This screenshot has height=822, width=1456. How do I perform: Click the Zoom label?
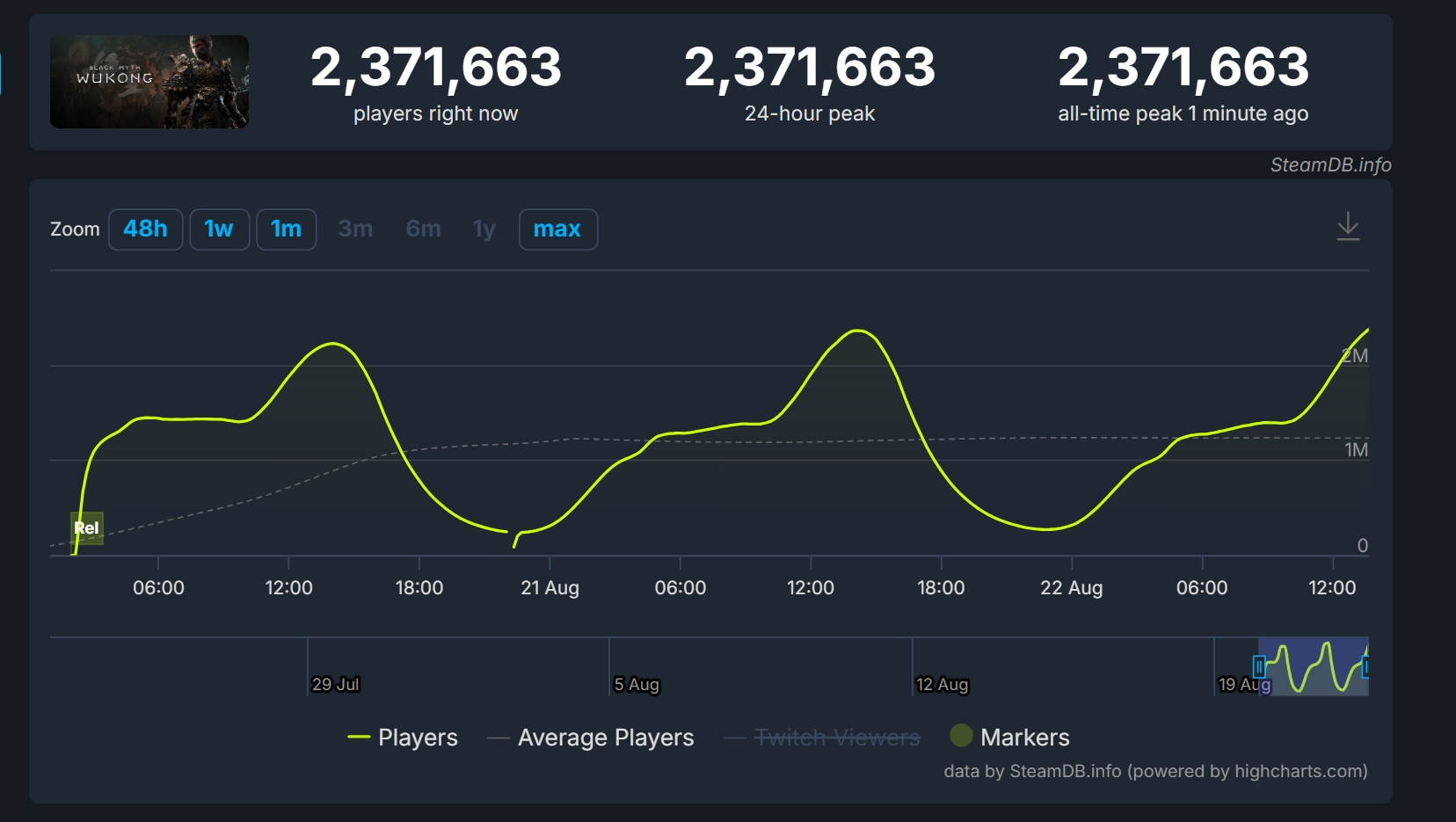tap(75, 229)
